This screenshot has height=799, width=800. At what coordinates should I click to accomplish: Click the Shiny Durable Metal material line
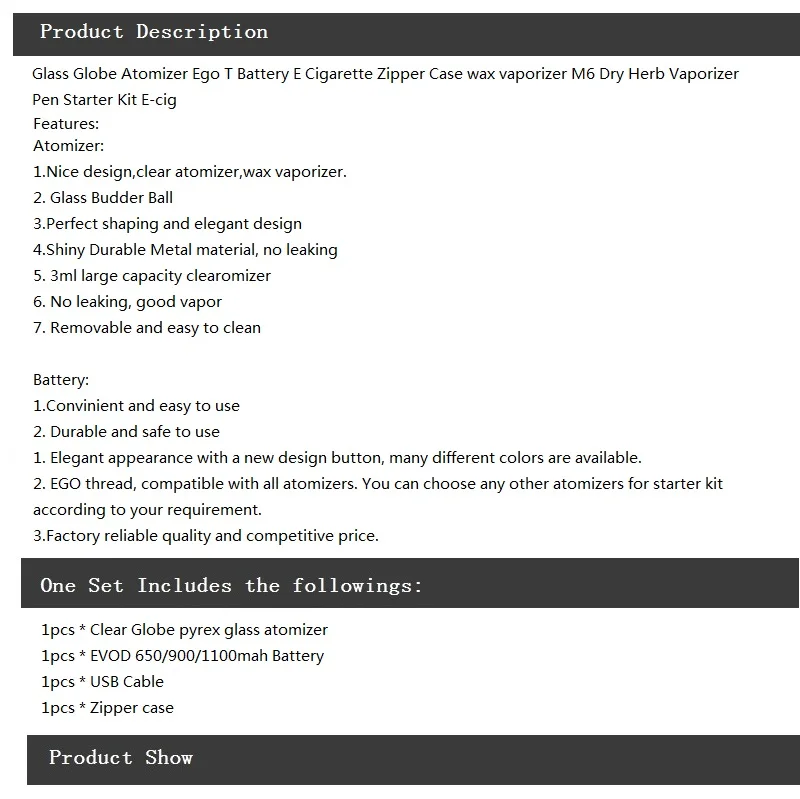coord(185,250)
